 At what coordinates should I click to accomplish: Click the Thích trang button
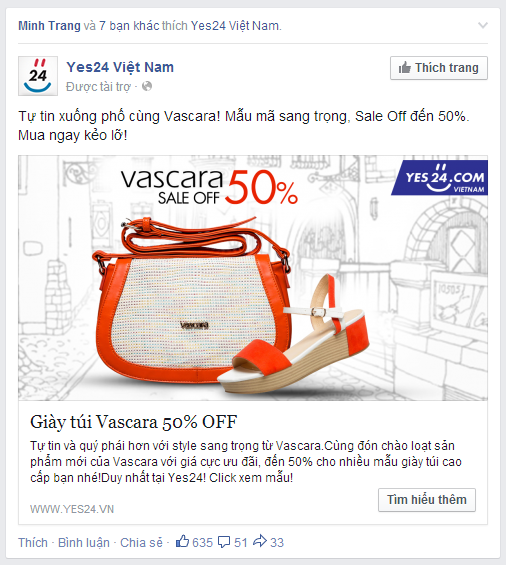tap(439, 68)
